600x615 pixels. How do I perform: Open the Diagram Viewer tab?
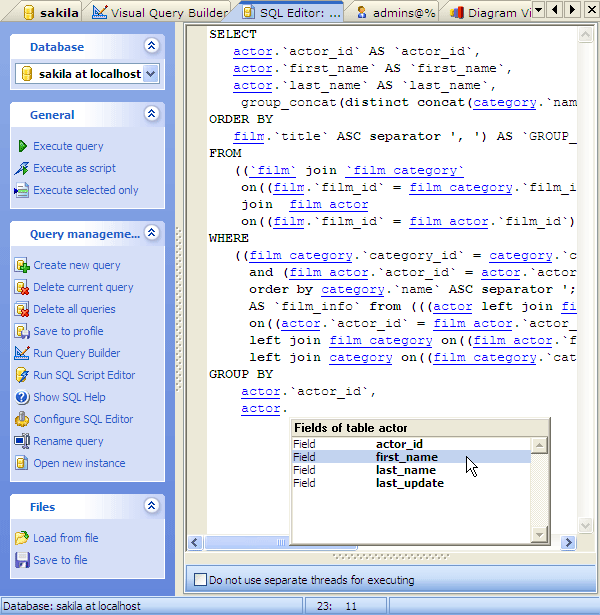490,13
